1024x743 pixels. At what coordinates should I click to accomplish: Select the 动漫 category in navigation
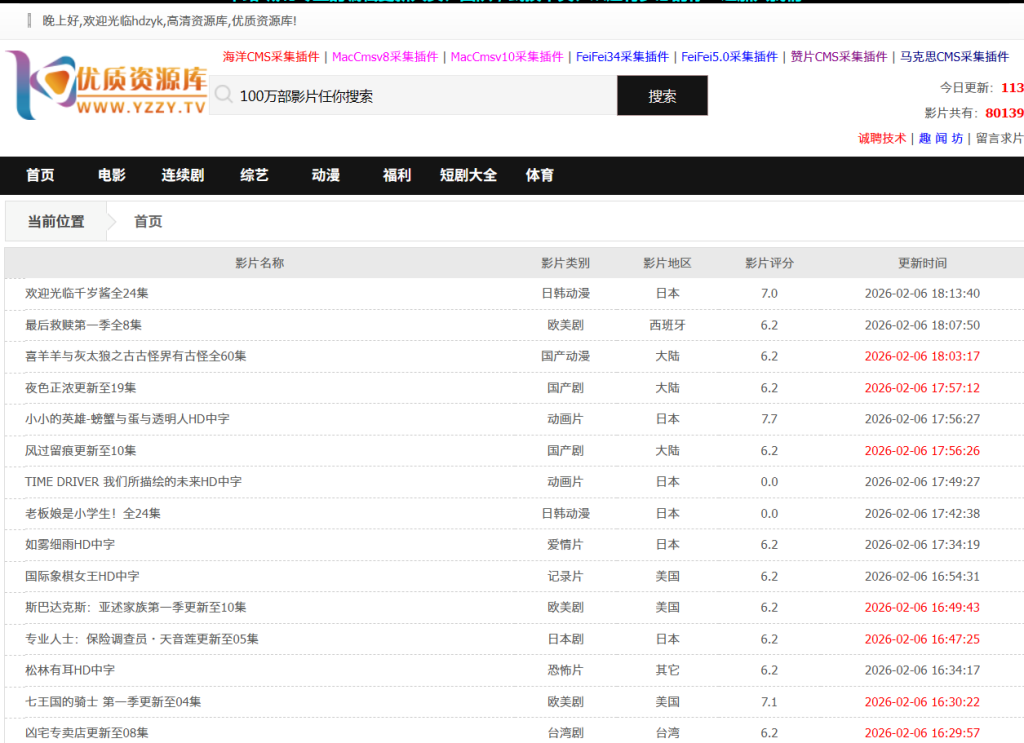pos(325,175)
